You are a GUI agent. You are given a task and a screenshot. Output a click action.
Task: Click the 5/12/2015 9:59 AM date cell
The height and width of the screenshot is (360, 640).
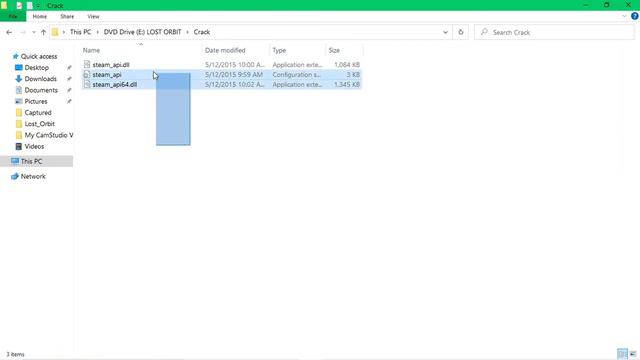(x=234, y=75)
